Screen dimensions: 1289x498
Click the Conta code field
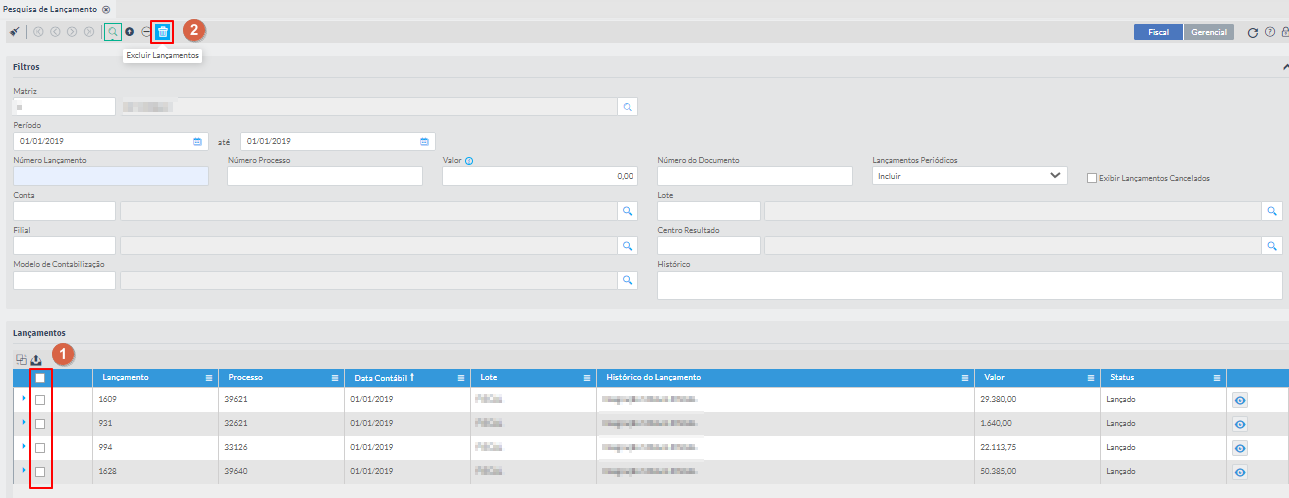point(65,211)
